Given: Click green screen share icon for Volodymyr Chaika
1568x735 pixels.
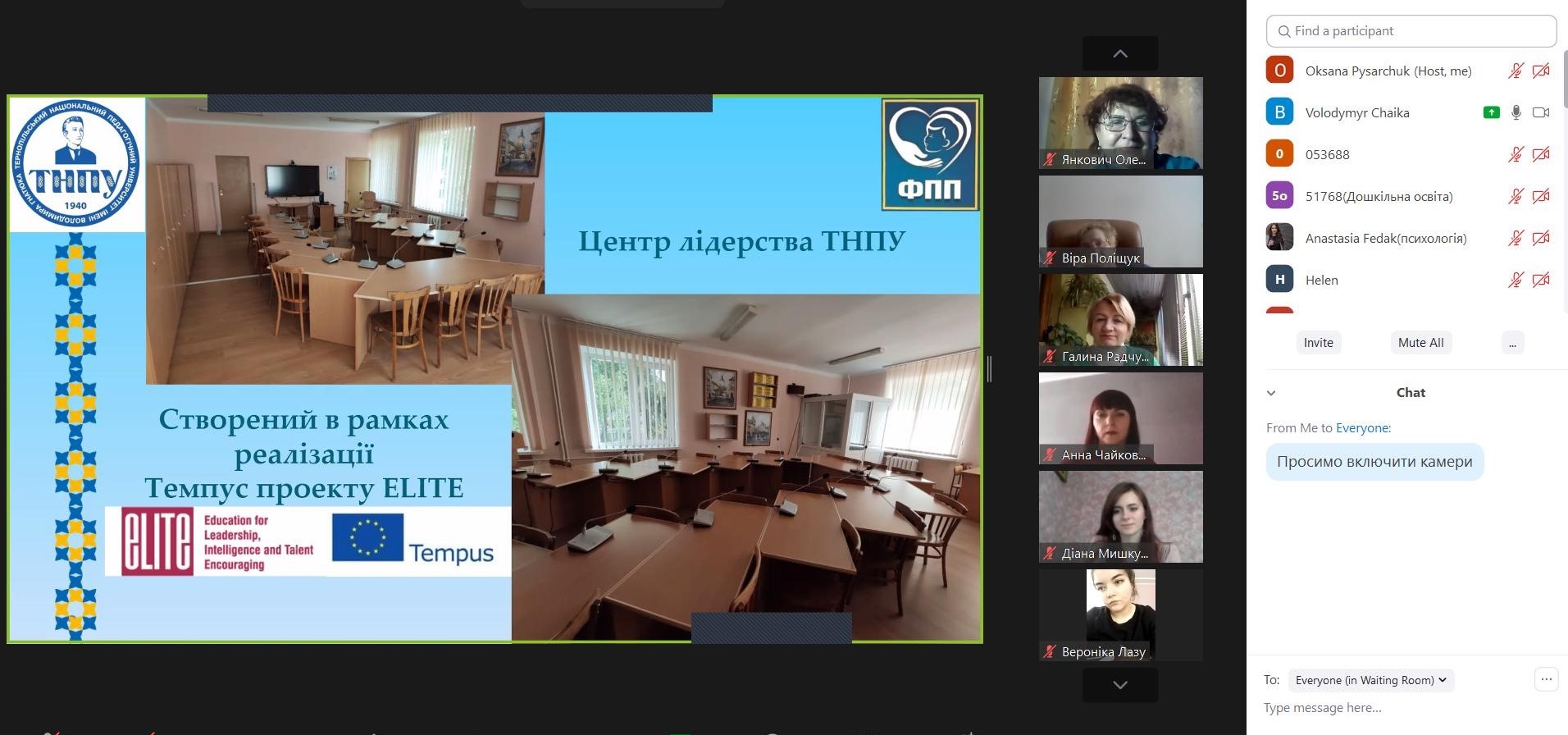Looking at the screenshot, I should click(1491, 112).
